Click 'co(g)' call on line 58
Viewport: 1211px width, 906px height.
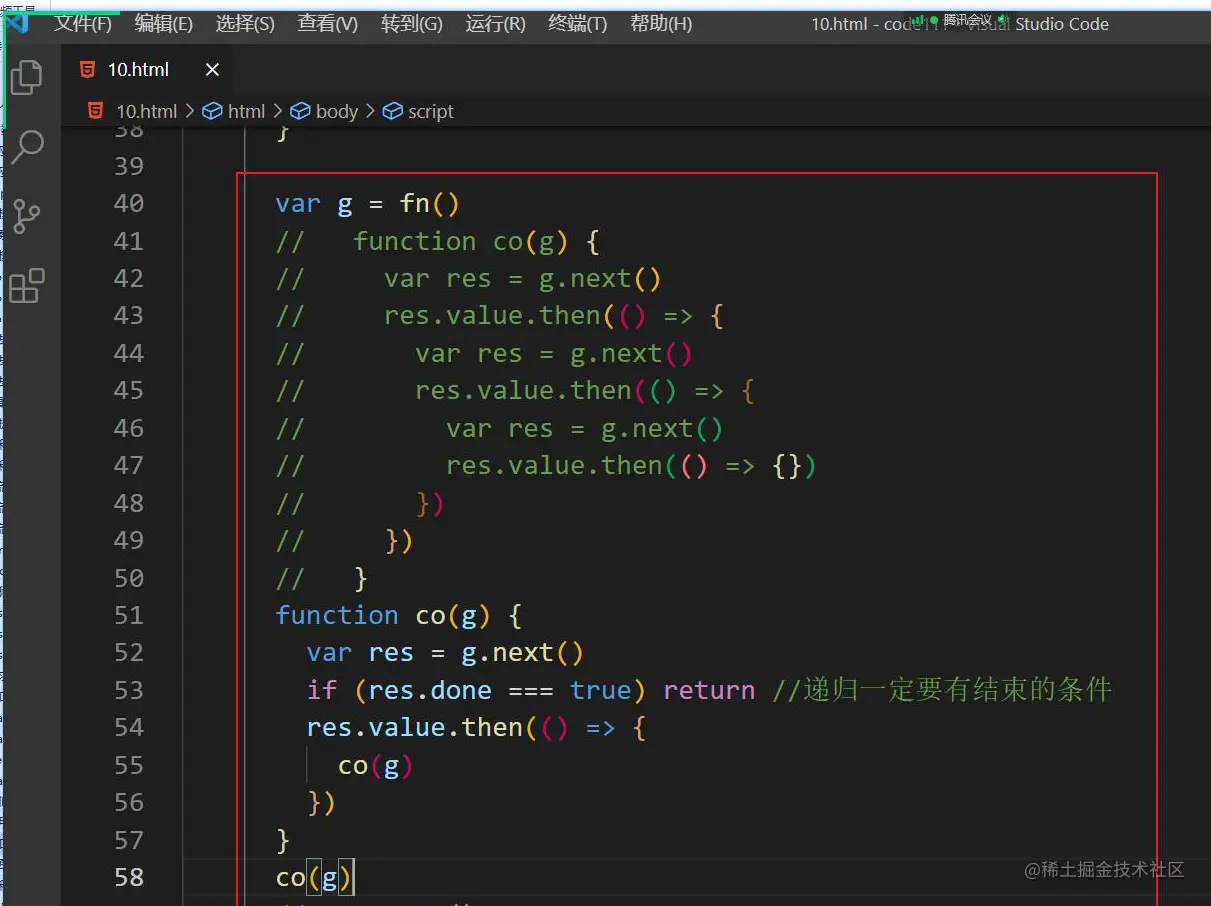point(314,878)
